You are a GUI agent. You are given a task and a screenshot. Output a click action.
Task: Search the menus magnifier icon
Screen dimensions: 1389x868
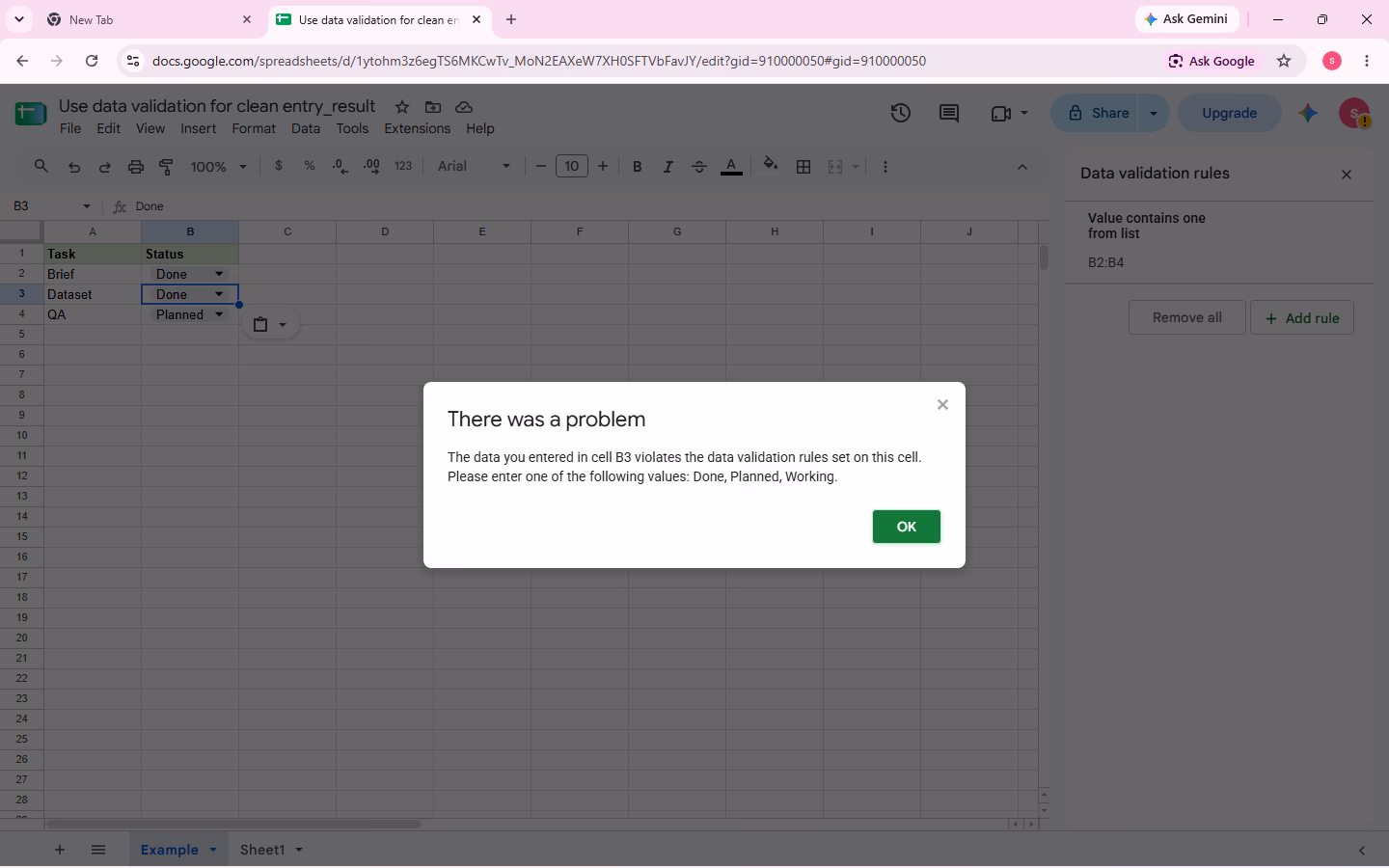(41, 166)
